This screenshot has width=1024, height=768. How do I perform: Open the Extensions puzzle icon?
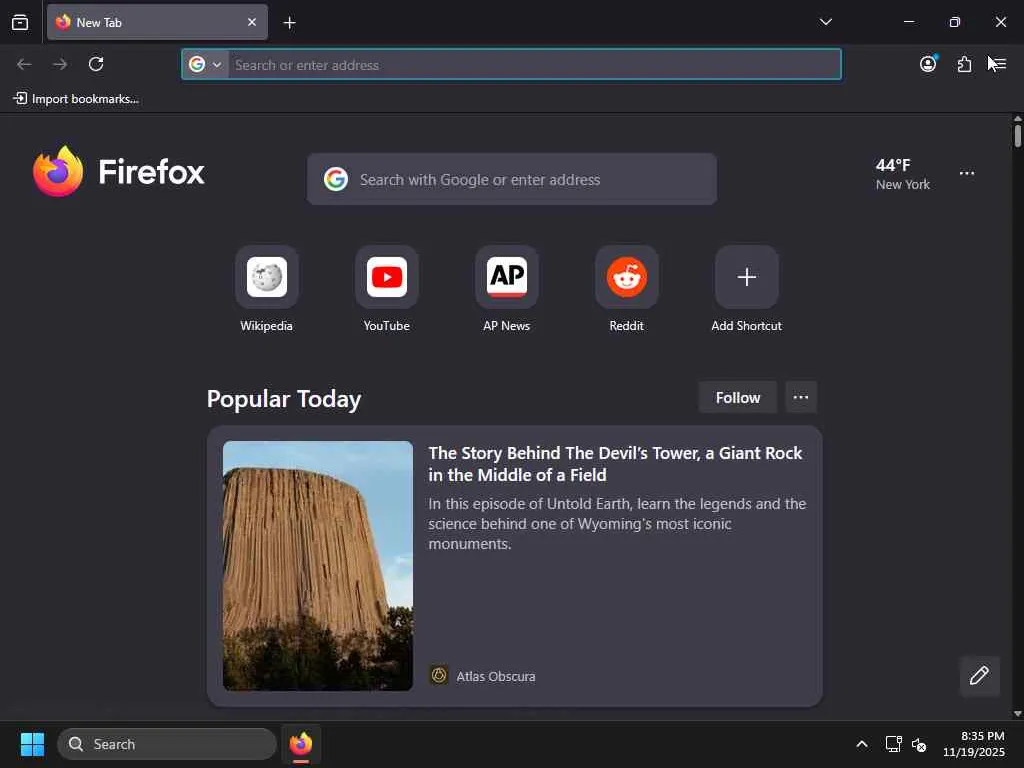coord(964,64)
